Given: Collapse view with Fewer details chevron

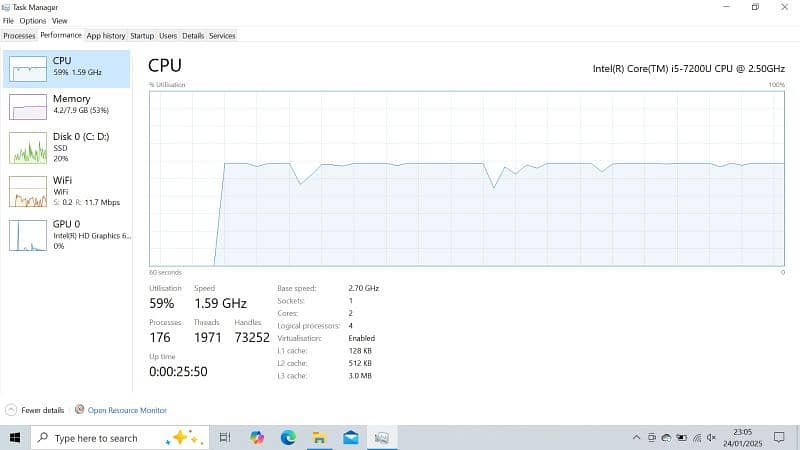Looking at the screenshot, I should [11, 410].
